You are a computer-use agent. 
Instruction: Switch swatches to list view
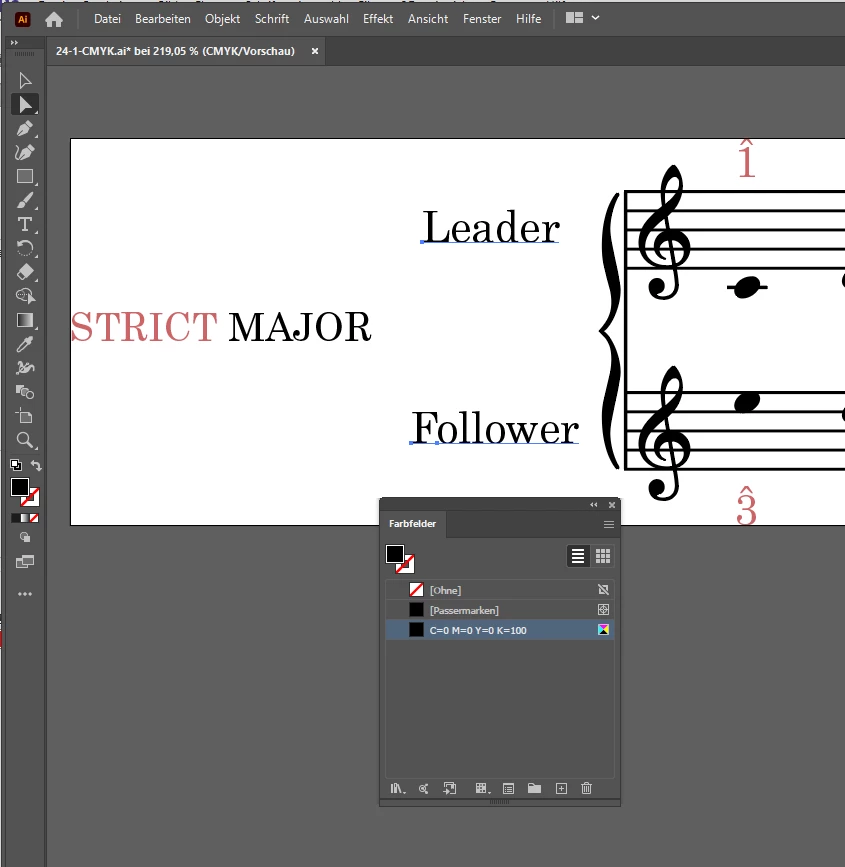(x=578, y=556)
